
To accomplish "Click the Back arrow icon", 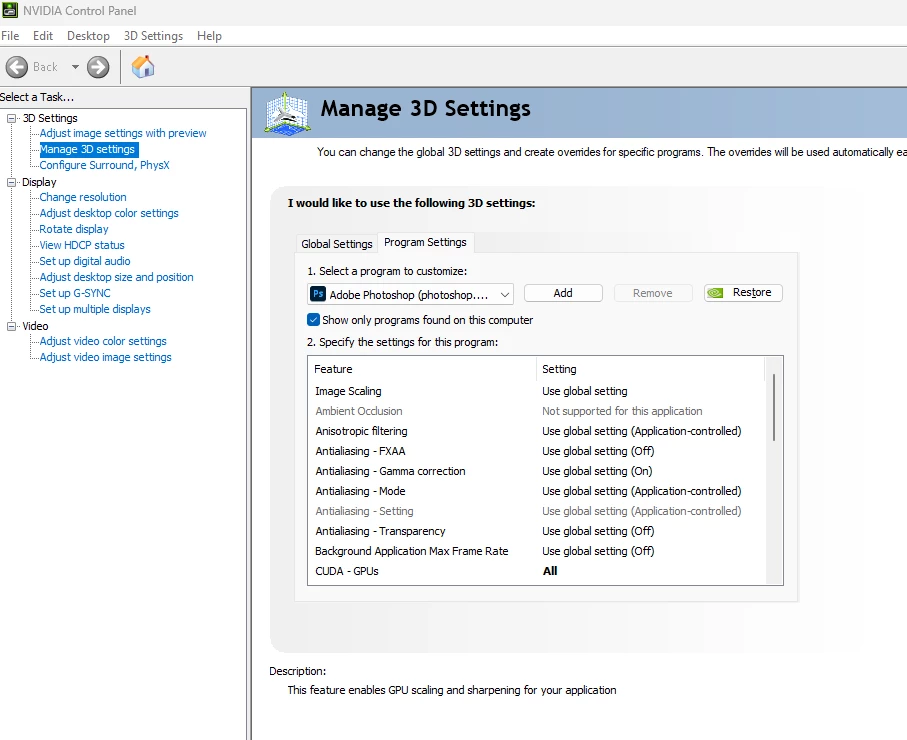I will tap(17, 67).
